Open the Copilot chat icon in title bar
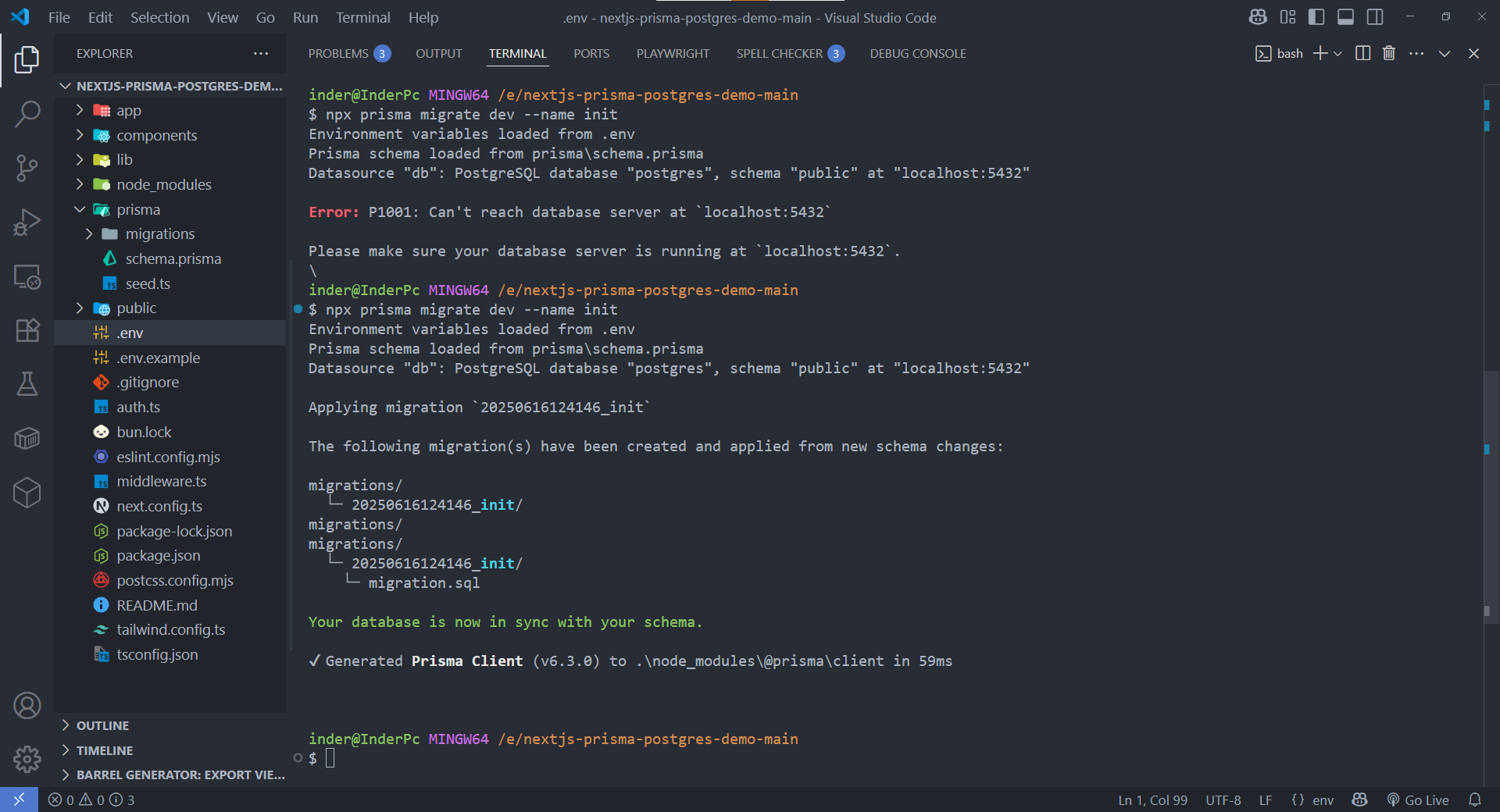This screenshot has height=812, width=1500. pyautogui.click(x=1258, y=17)
